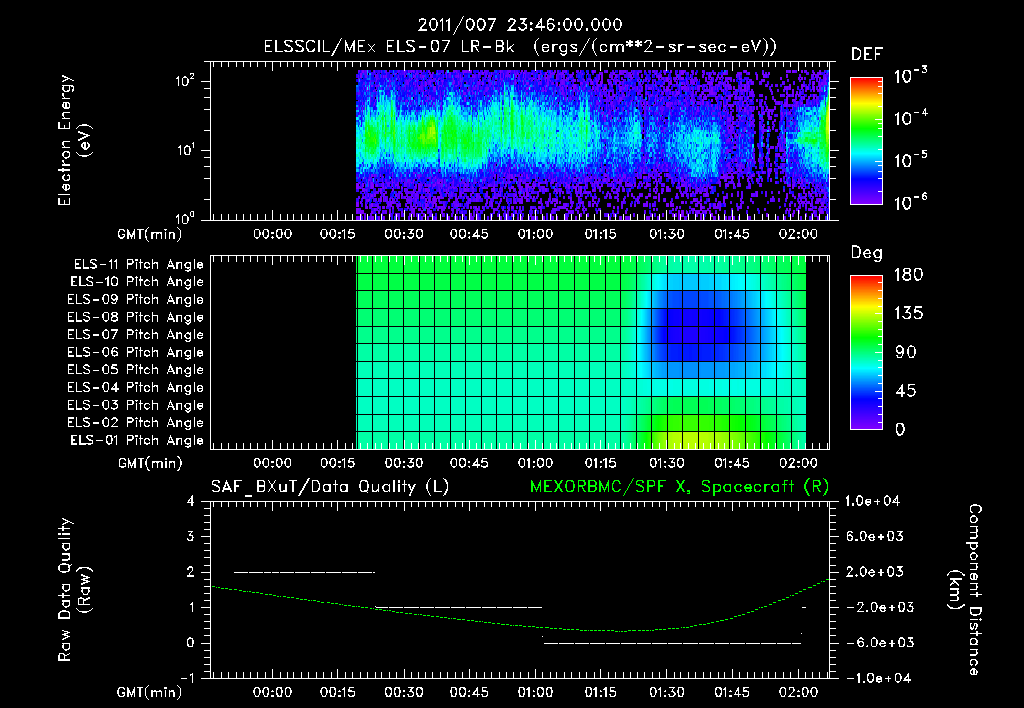This screenshot has height=708, width=1024.
Task: Click the 10⁻³ DEF scale value
Action: [910, 76]
